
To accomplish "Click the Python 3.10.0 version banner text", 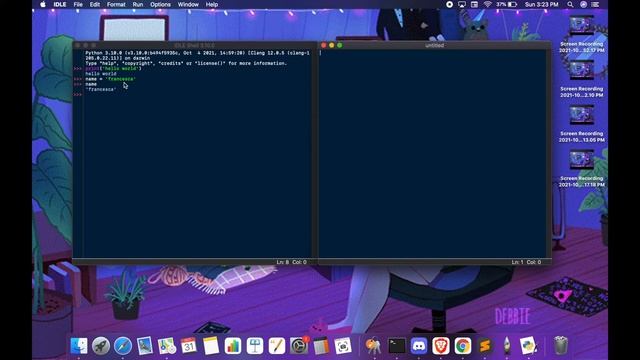I will click(197, 56).
